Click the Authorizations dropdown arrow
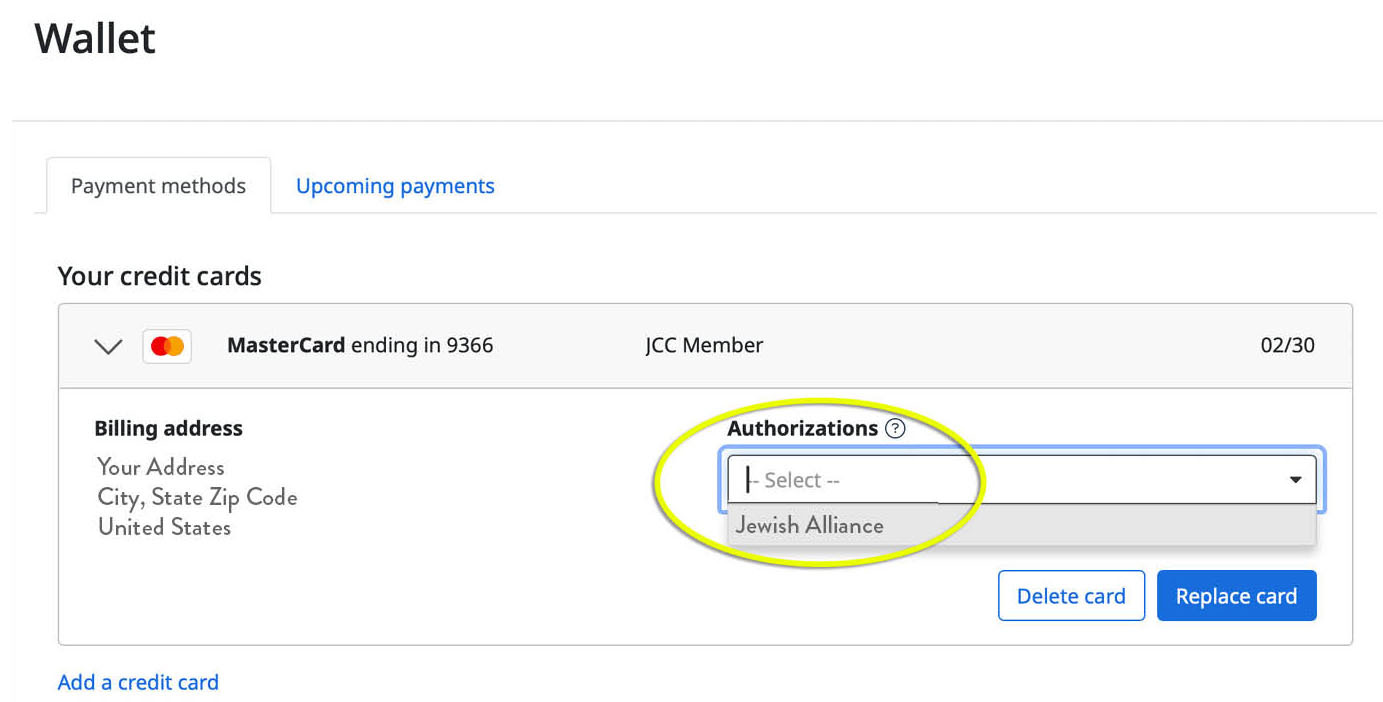1383x702 pixels. (1295, 480)
